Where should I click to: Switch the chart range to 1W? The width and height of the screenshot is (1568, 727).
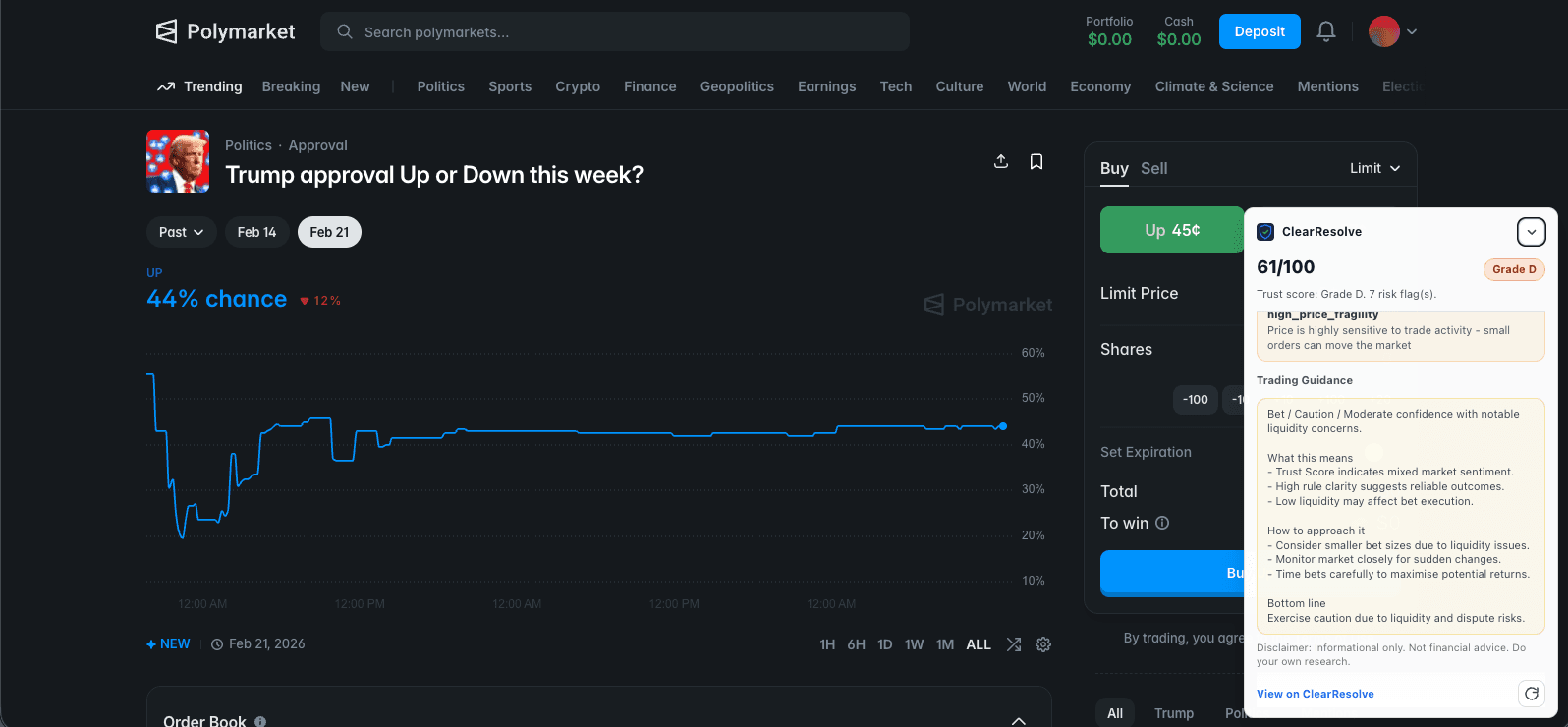(x=914, y=644)
